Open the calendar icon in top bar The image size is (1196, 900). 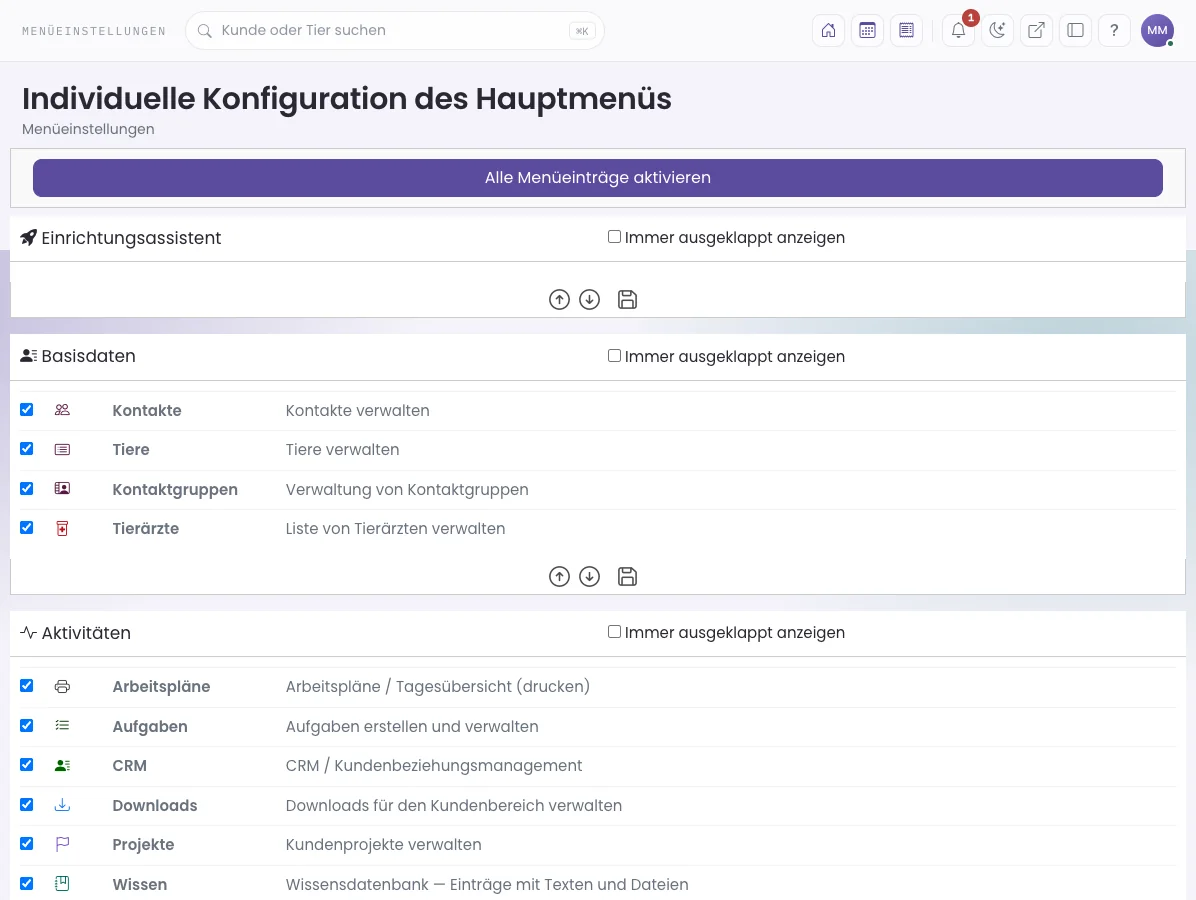(x=867, y=31)
